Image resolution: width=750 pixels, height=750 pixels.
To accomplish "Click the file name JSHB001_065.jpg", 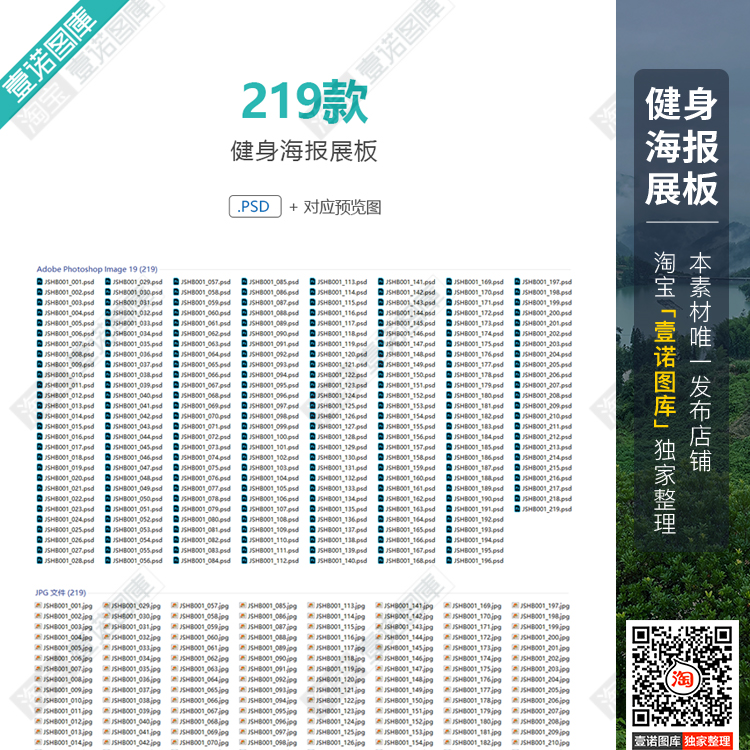I will click(204, 690).
